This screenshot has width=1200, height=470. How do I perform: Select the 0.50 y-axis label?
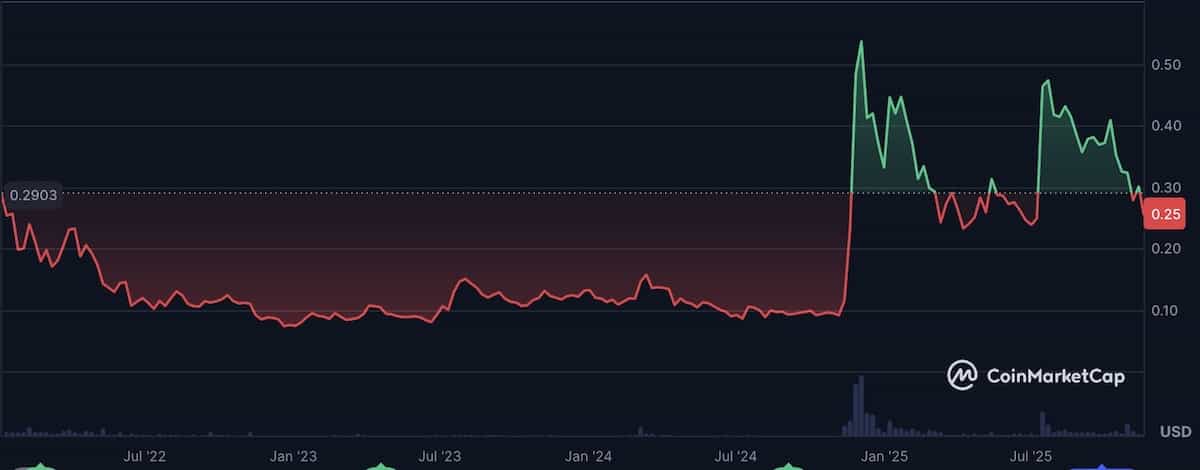tap(1164, 65)
